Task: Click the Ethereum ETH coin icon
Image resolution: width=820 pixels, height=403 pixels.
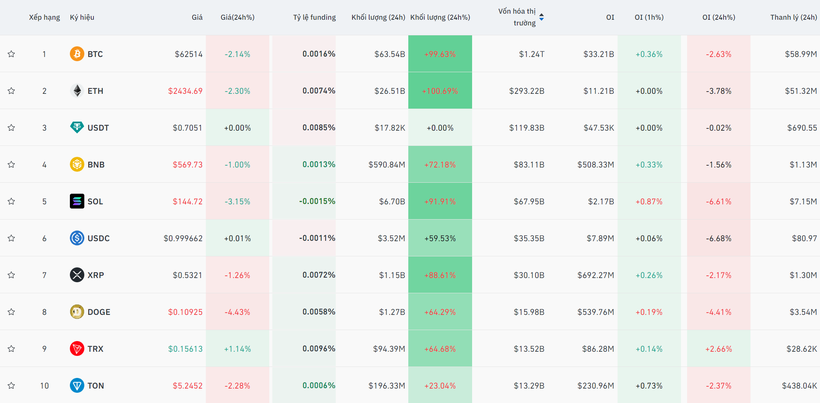Action: [x=77, y=91]
